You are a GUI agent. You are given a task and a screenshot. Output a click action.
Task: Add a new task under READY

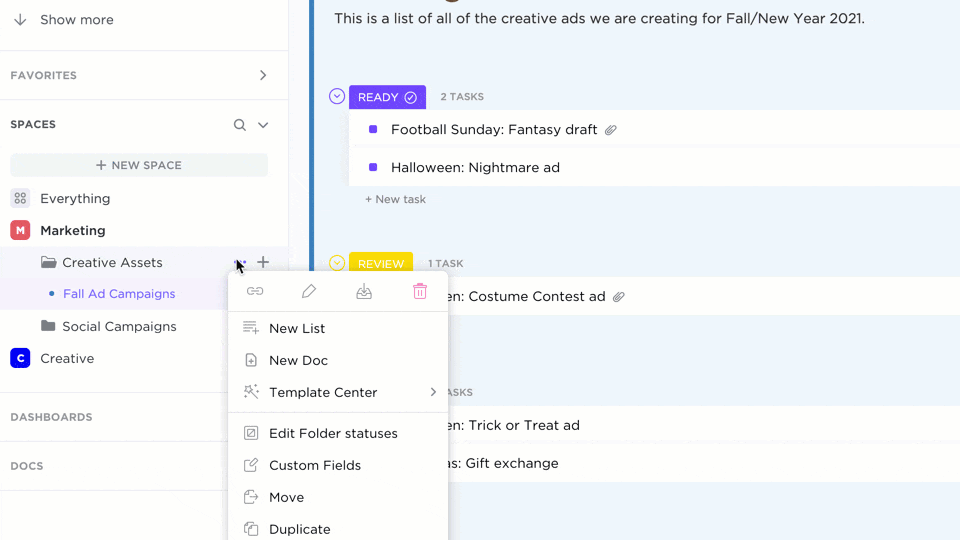[396, 199]
